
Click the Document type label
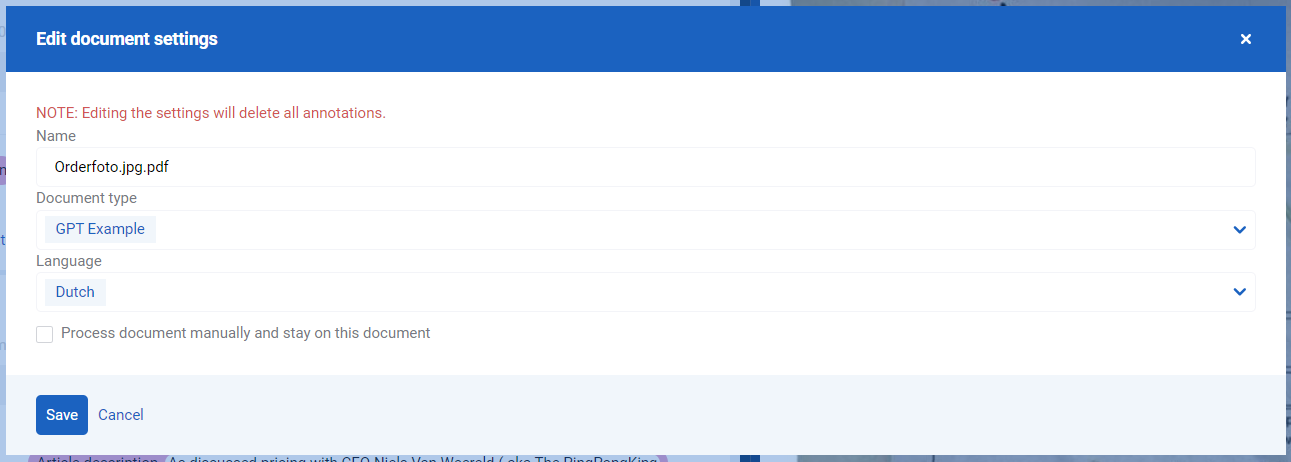pyautogui.click(x=86, y=198)
